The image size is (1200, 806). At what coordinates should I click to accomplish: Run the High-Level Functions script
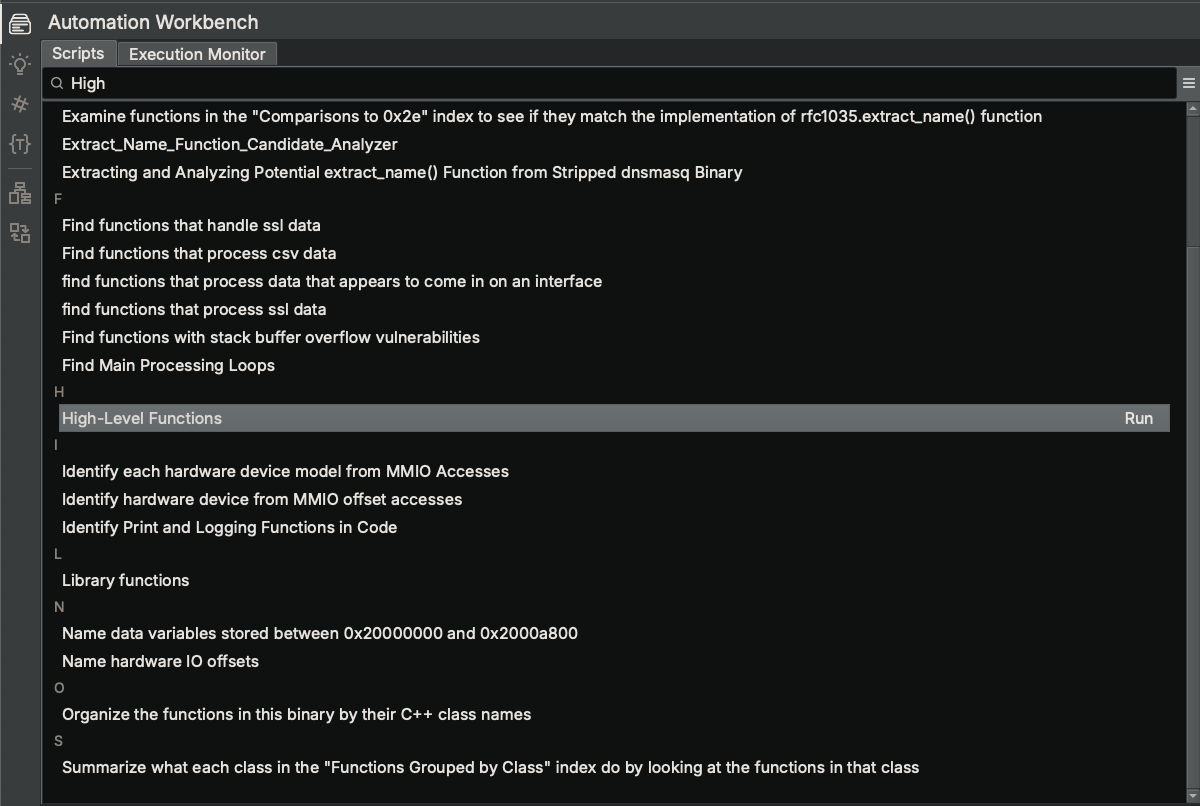tap(1138, 418)
